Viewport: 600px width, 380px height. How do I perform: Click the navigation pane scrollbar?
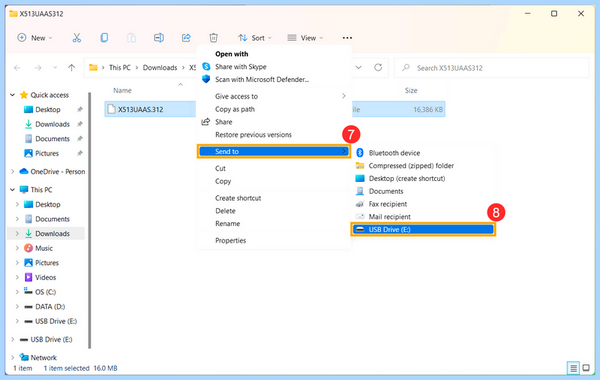(90, 220)
